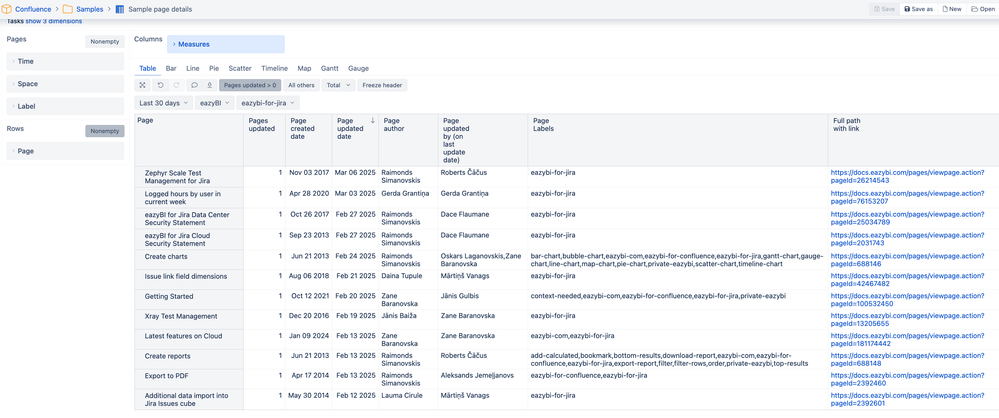
Task: Switch to the Pie chart tab
Action: click(x=214, y=68)
